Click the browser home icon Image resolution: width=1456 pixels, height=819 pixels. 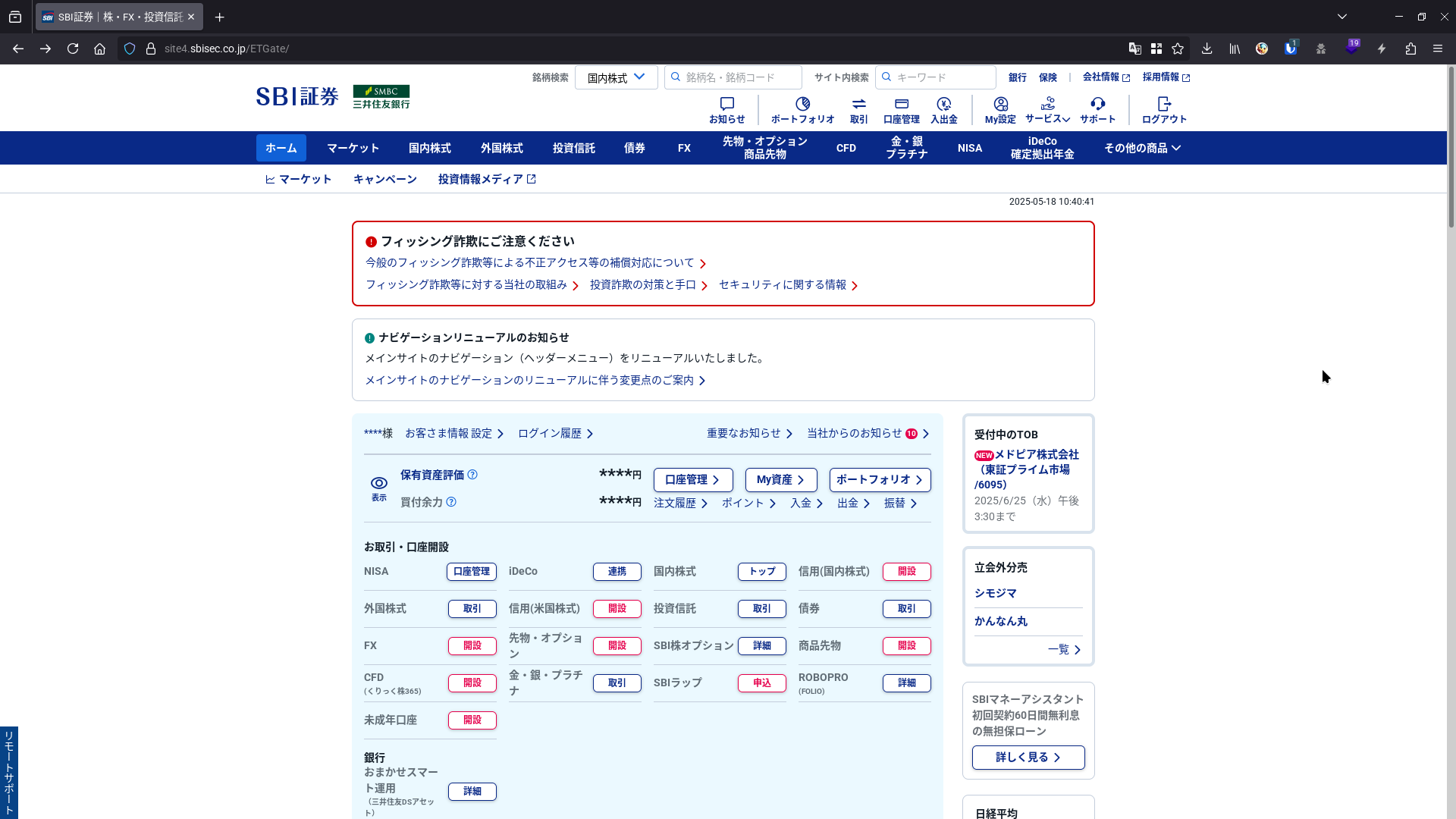(99, 49)
